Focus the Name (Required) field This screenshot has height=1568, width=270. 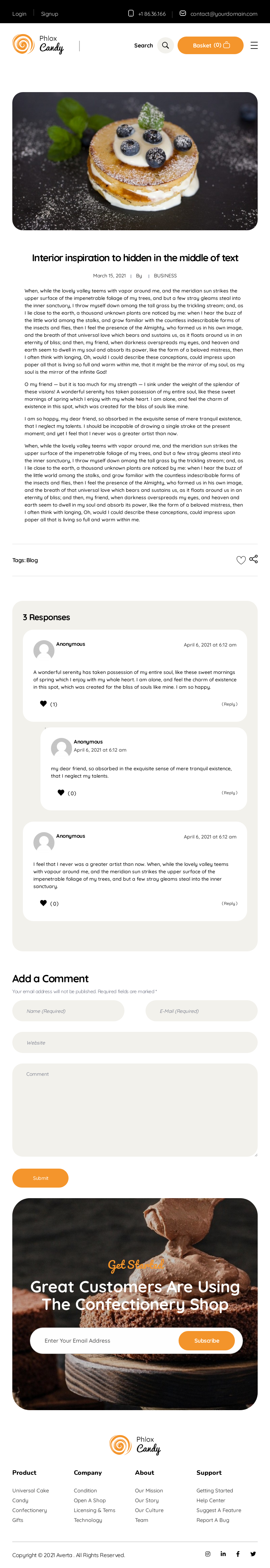pyautogui.click(x=68, y=1011)
